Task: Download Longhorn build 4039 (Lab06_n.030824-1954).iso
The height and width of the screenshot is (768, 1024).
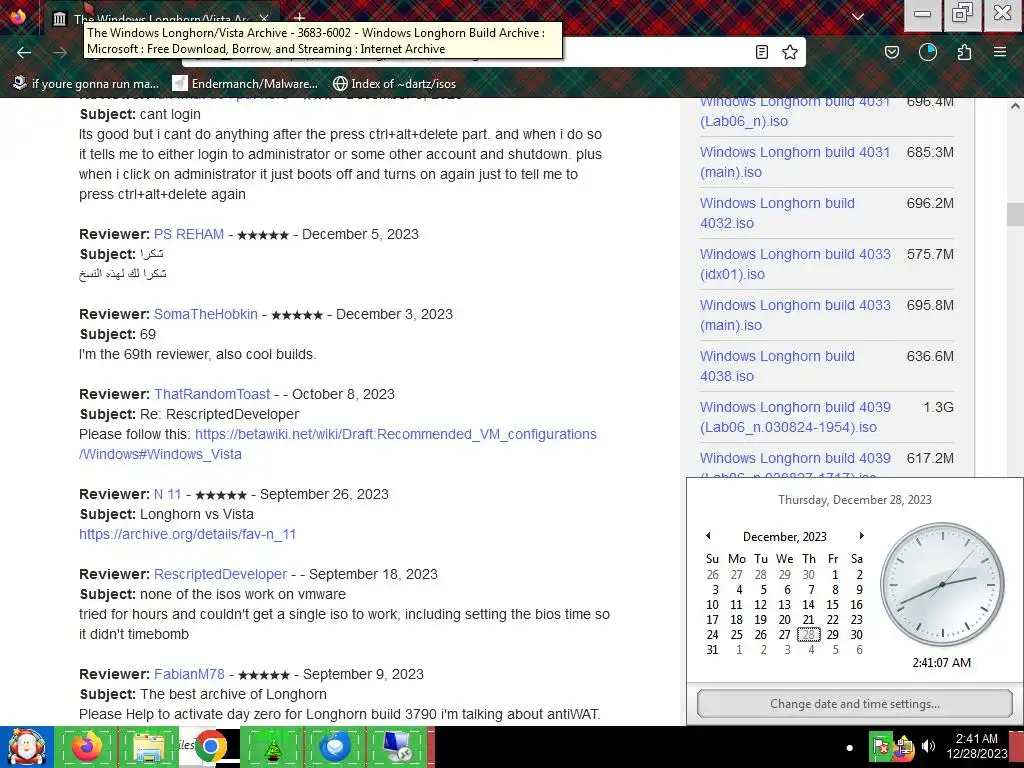Action: [795, 417]
